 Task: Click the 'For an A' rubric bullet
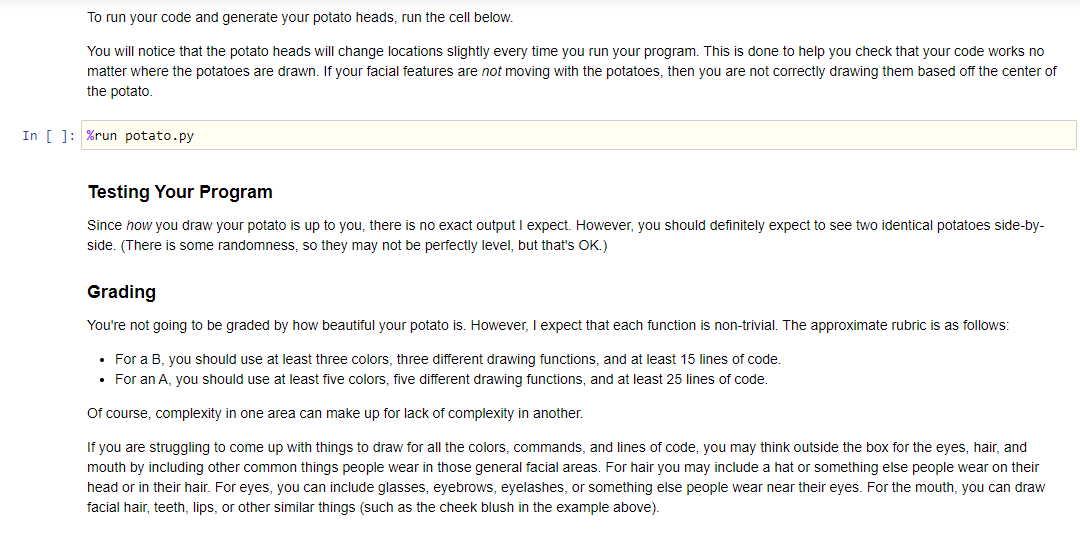click(440, 379)
